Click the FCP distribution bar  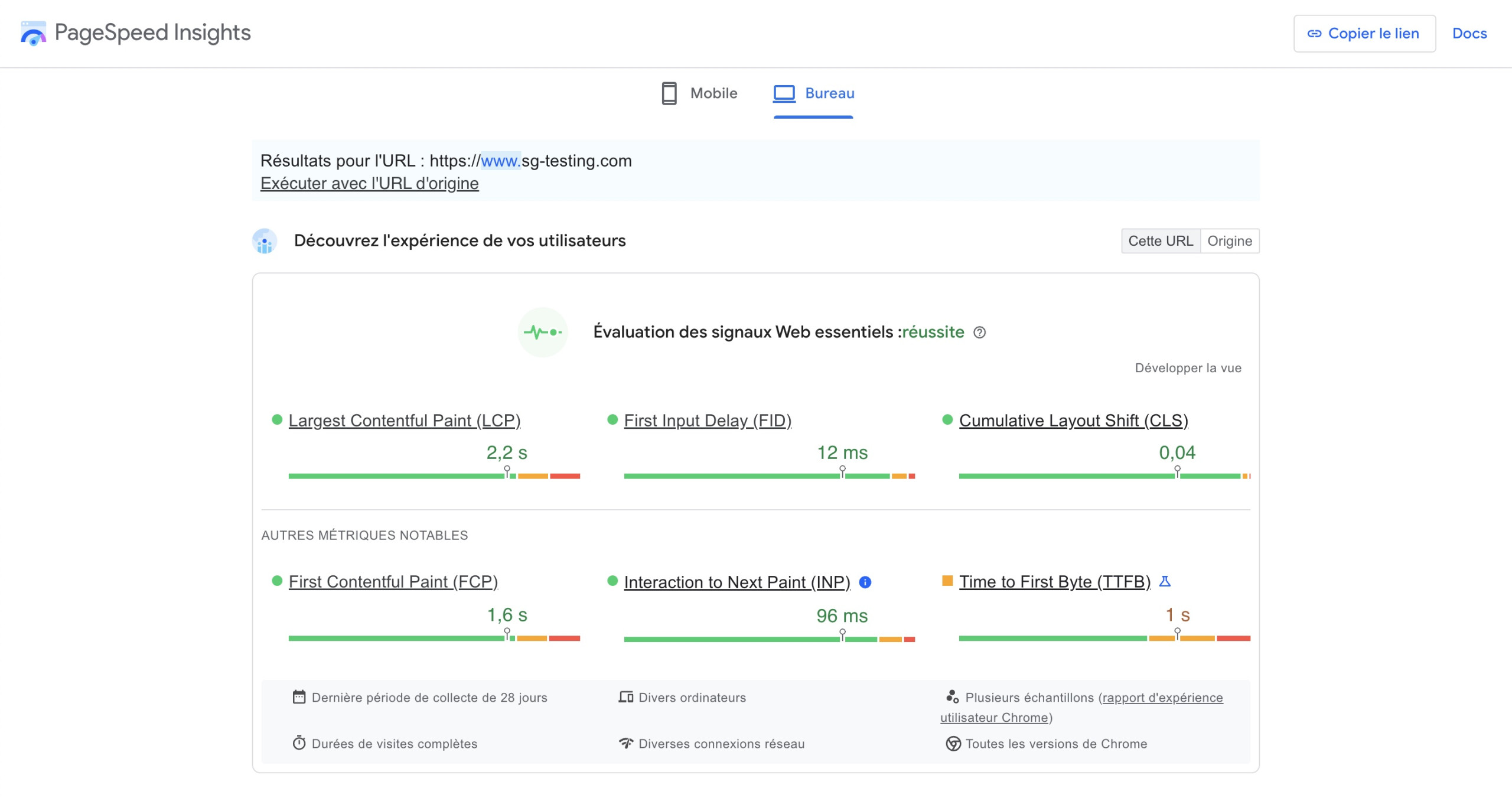[x=434, y=639]
